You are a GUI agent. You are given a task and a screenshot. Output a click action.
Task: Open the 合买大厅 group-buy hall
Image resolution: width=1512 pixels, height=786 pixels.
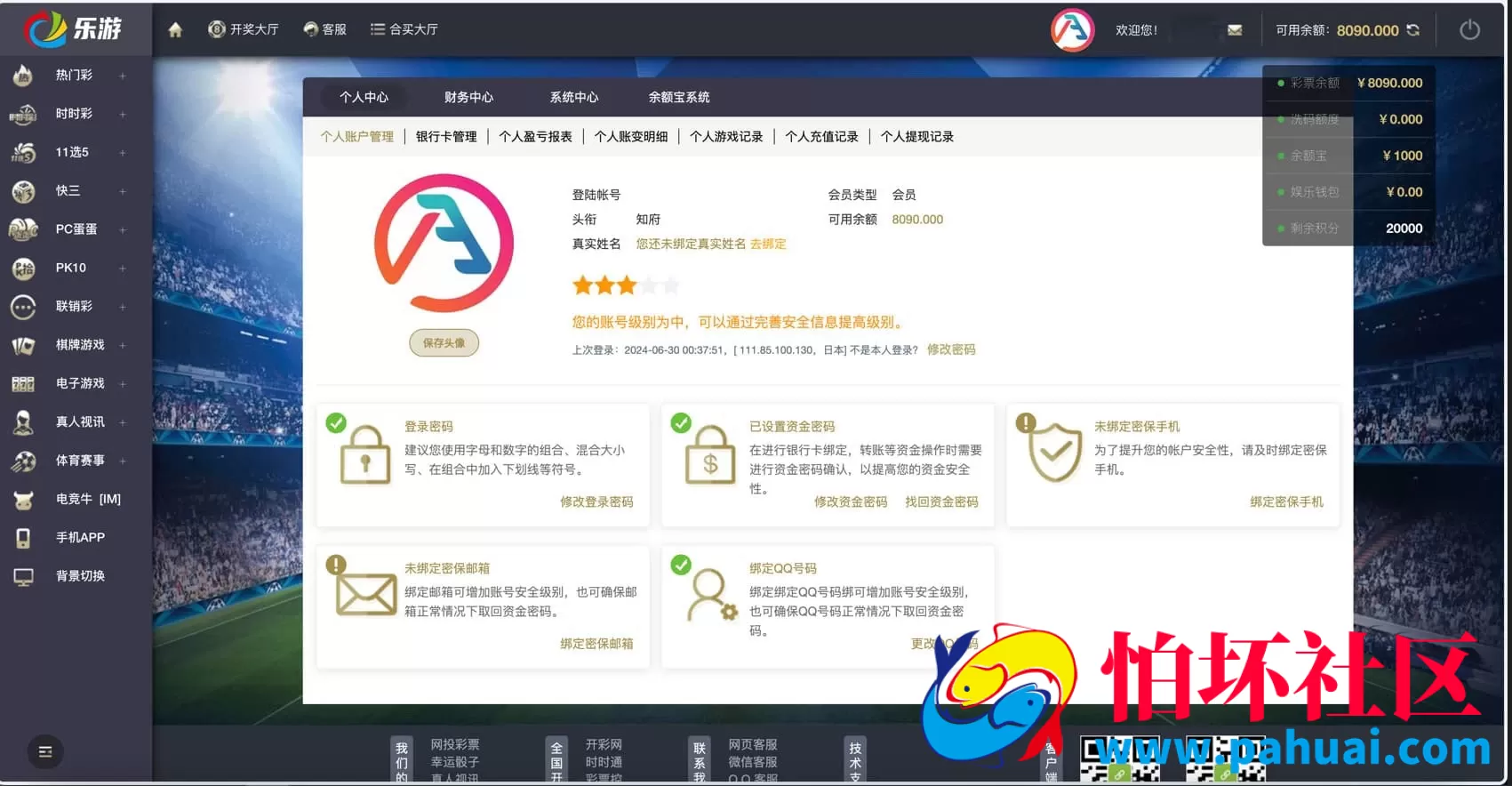(x=404, y=29)
